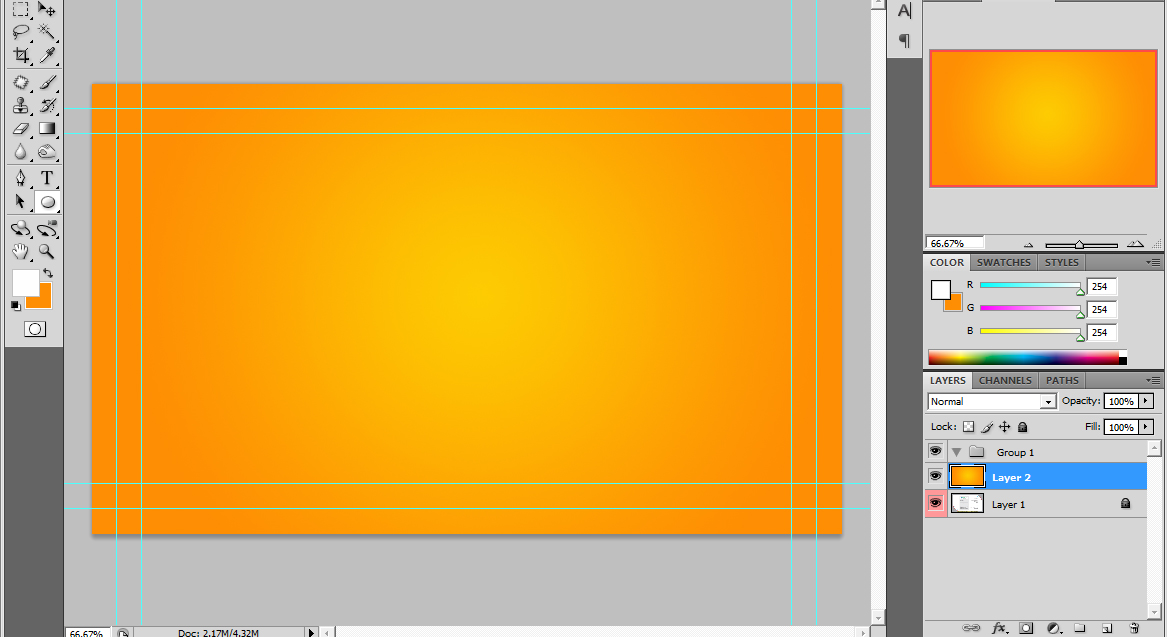Zoom out in Navigator panel

[1029, 245]
